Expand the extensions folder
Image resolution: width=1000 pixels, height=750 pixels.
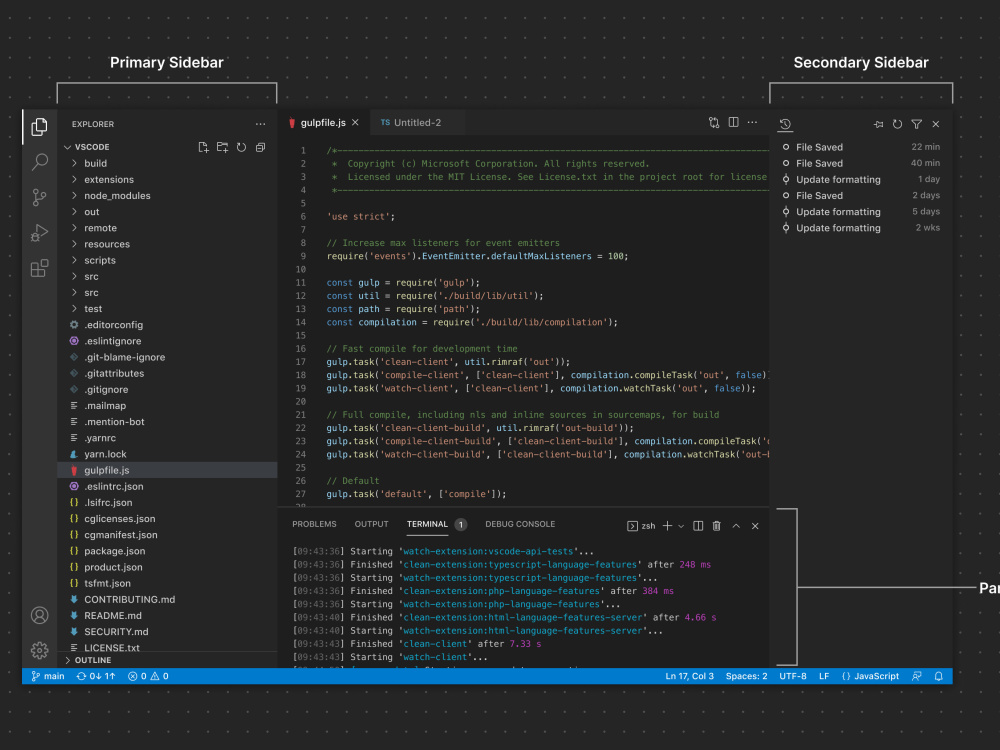[75, 179]
